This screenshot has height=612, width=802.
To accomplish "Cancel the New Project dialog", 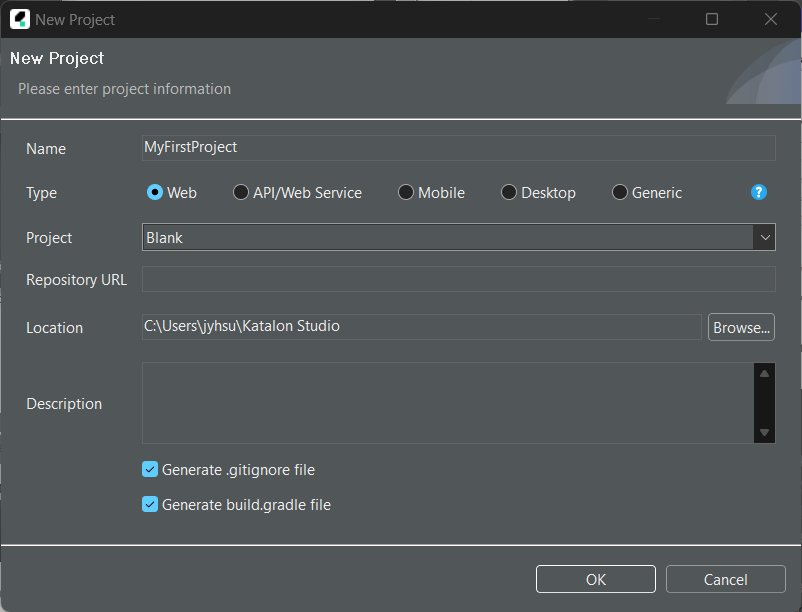I will point(725,579).
